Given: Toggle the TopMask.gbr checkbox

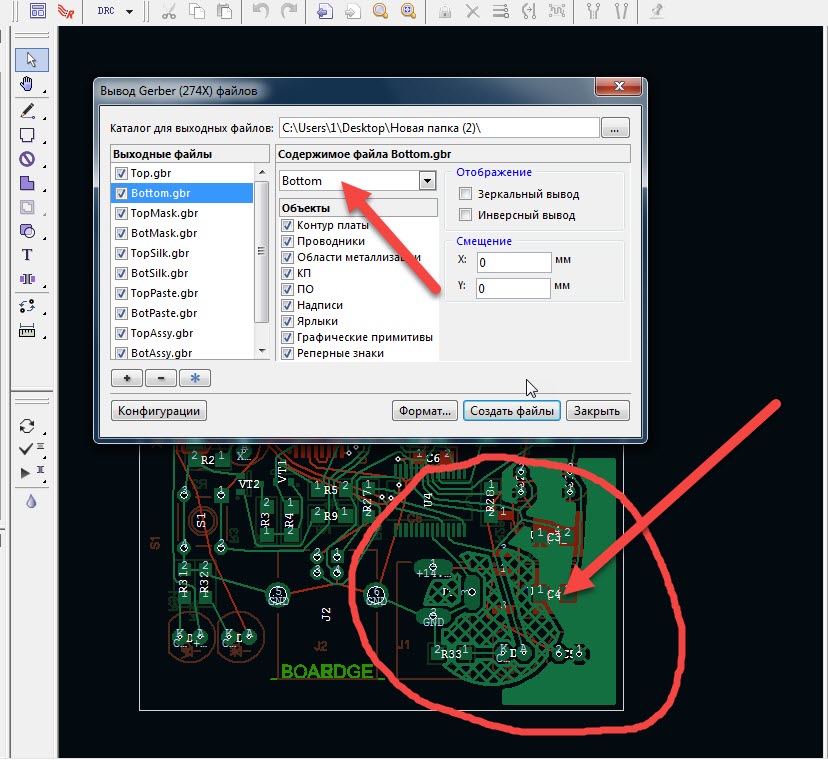Looking at the screenshot, I should pyautogui.click(x=121, y=213).
